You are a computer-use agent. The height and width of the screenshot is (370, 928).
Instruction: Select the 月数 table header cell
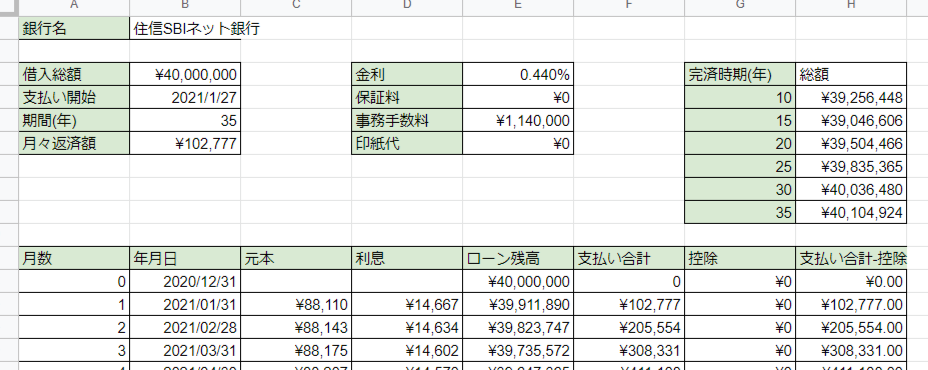pos(74,259)
